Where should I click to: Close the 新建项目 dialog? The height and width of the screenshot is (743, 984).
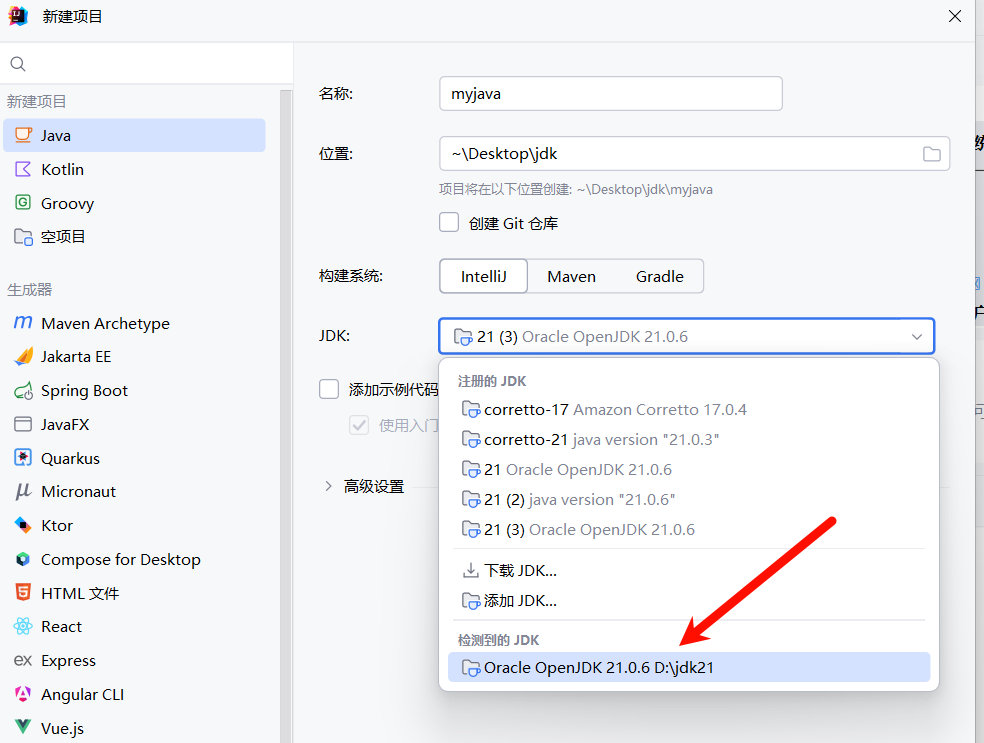tap(955, 16)
